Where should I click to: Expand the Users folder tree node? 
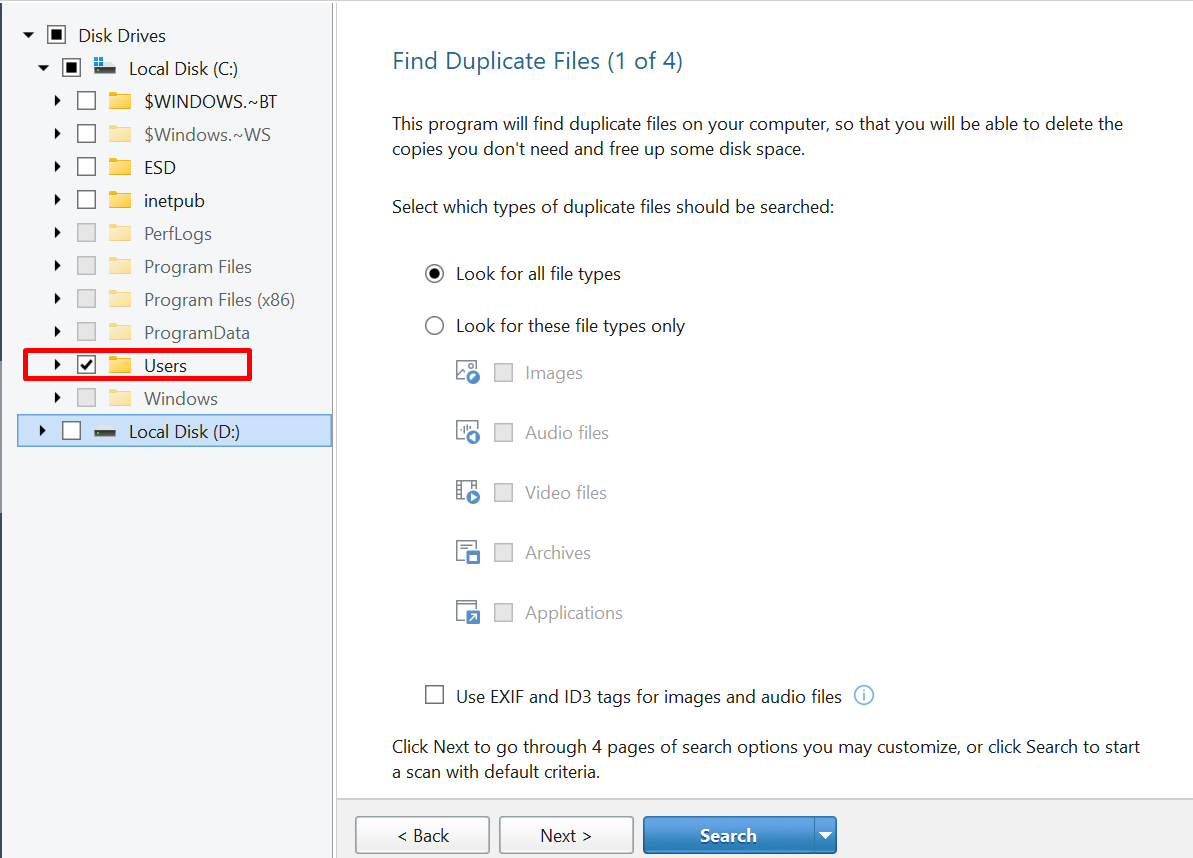point(57,365)
